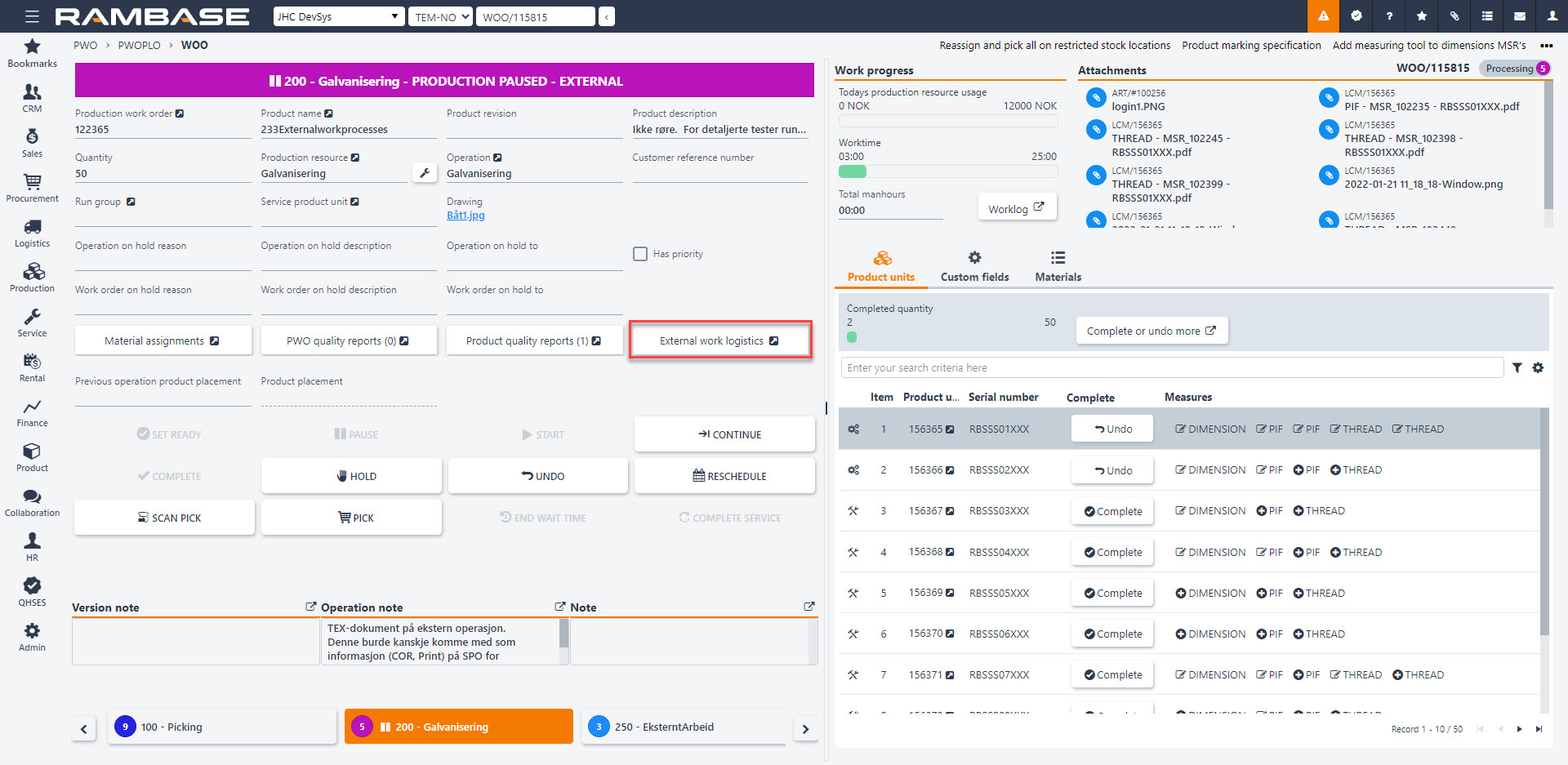Screen dimensions: 1568x765
Task: Open the filter icon next to search field
Action: pos(1517,368)
